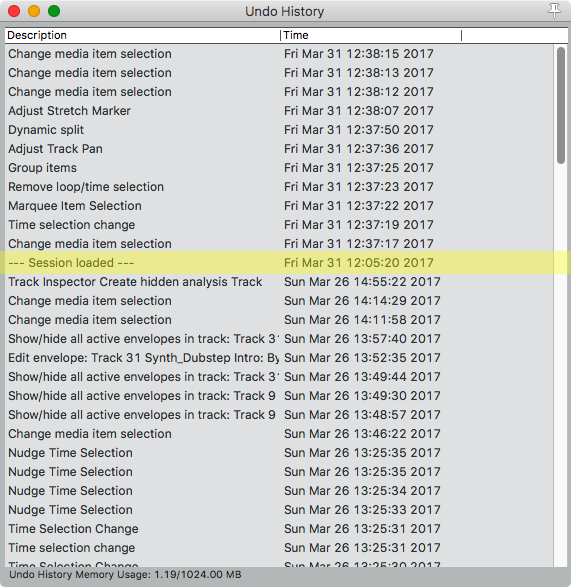571x587 pixels.
Task: Click the green zoom window button
Action: pyautogui.click(x=54, y=11)
